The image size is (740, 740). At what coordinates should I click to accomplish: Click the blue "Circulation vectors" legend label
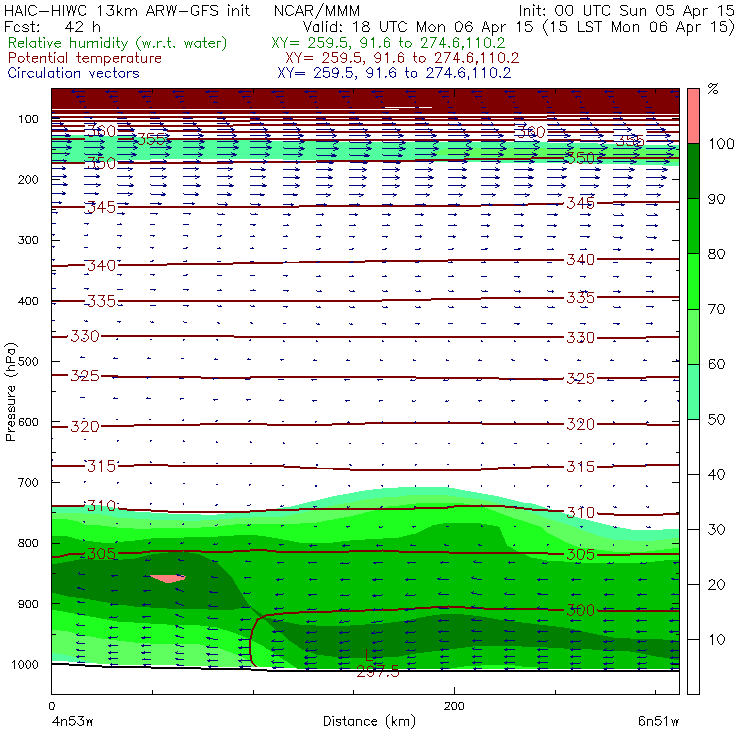(x=74, y=73)
